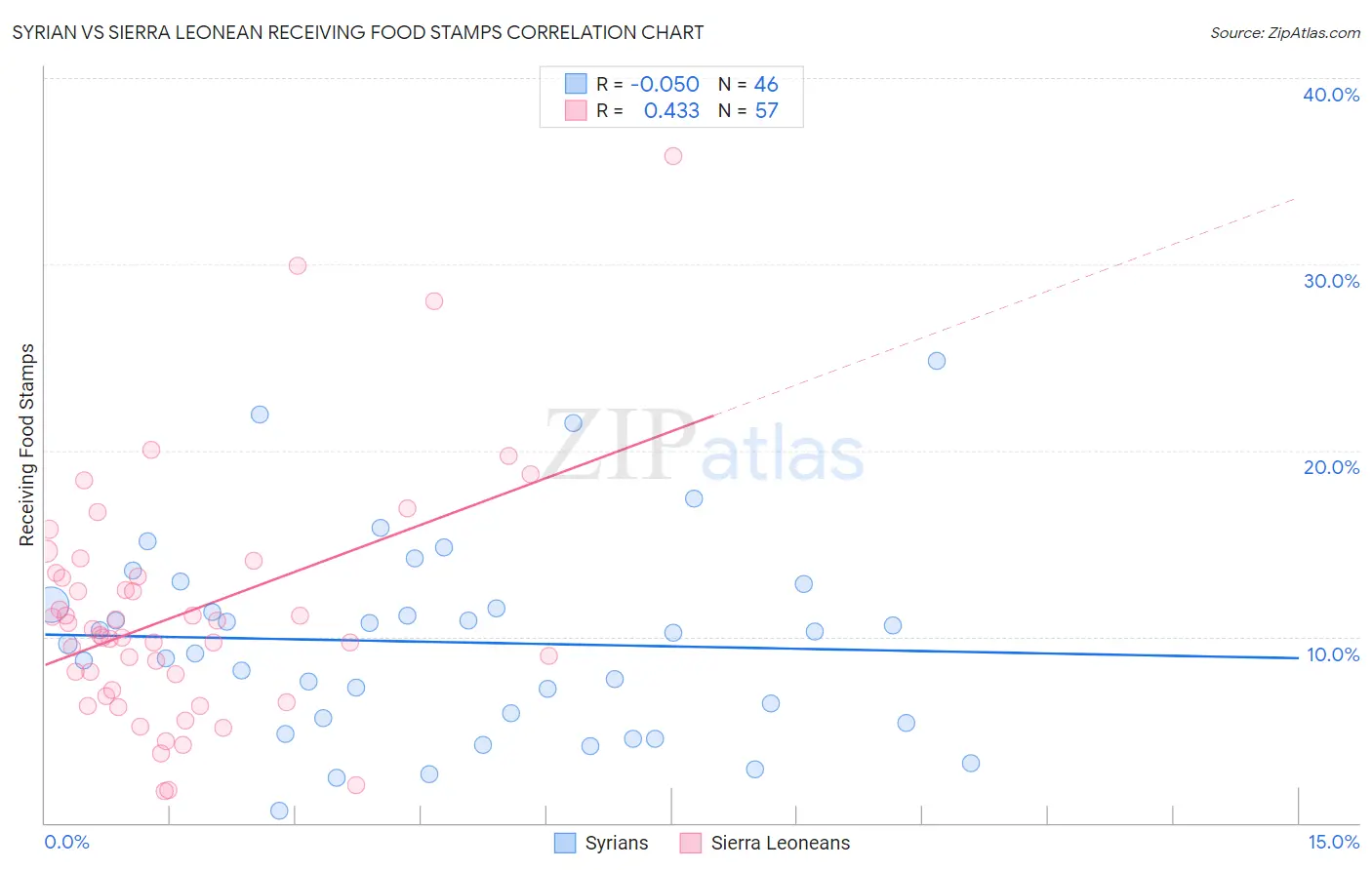Select the Syrians legend label
Viewport: 1372px width, 870px height.
(617, 843)
